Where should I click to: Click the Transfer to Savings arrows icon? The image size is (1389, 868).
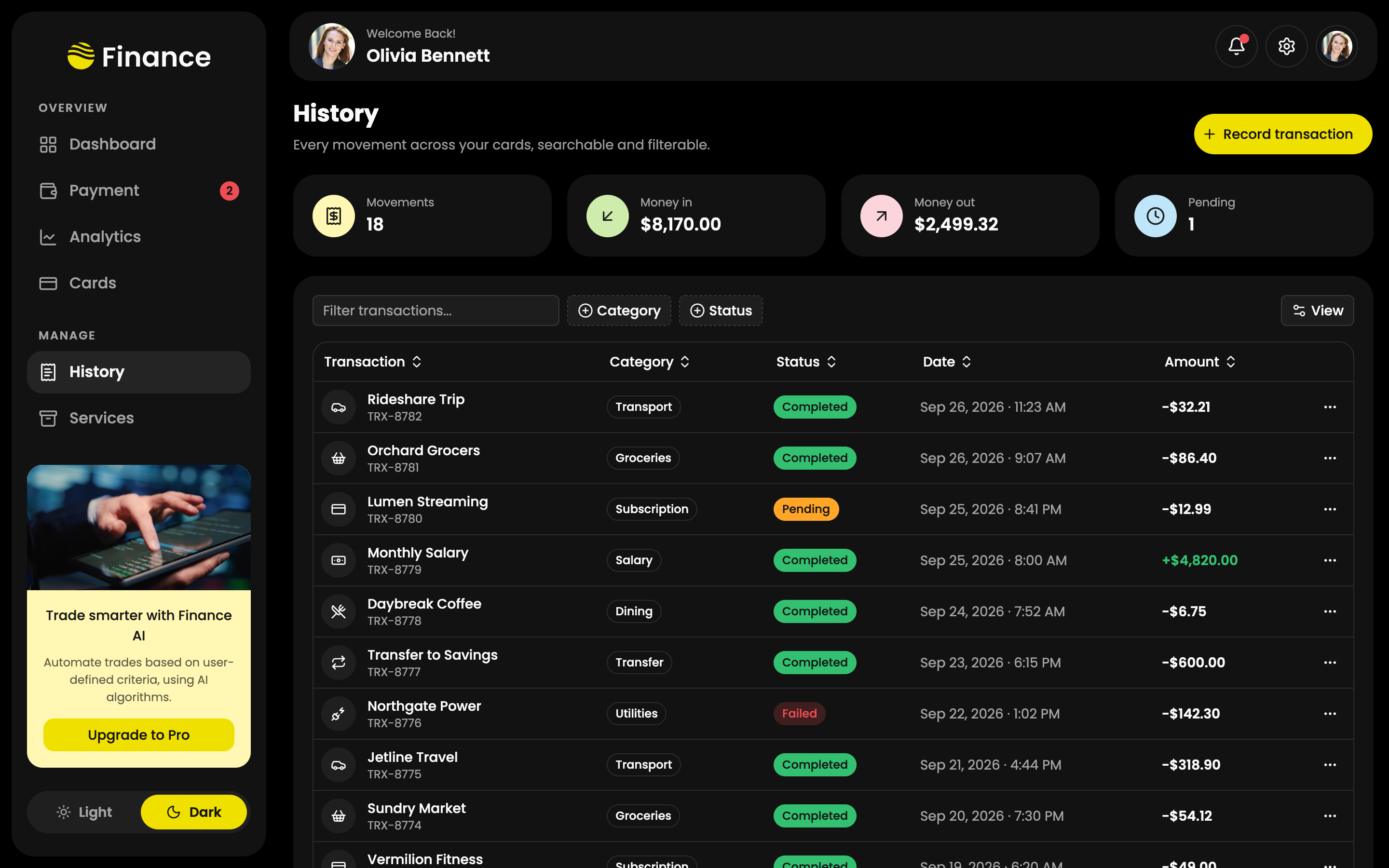pyautogui.click(x=339, y=663)
